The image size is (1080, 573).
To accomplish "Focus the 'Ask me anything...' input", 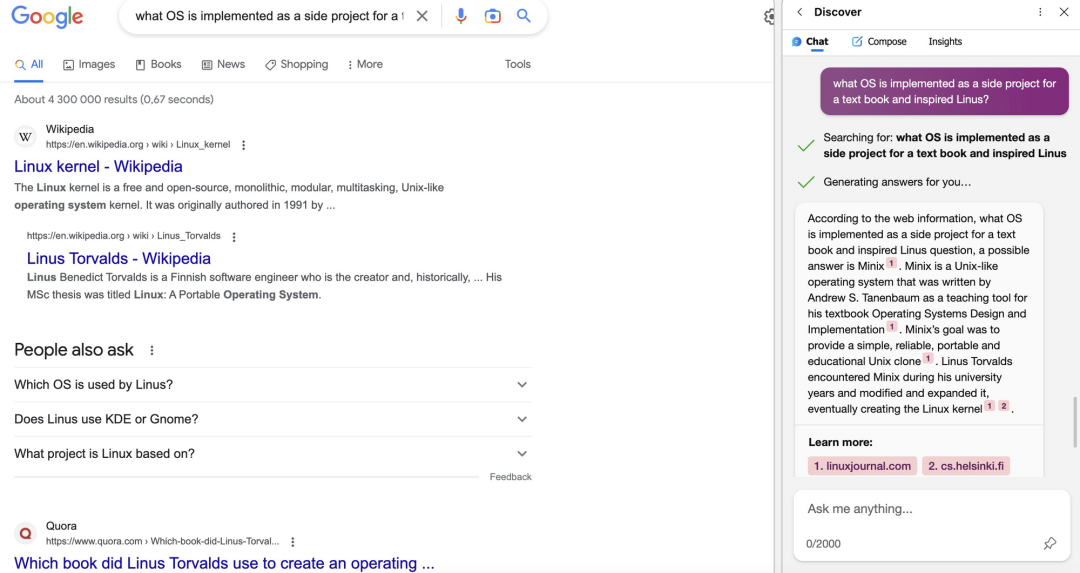I will (x=931, y=509).
